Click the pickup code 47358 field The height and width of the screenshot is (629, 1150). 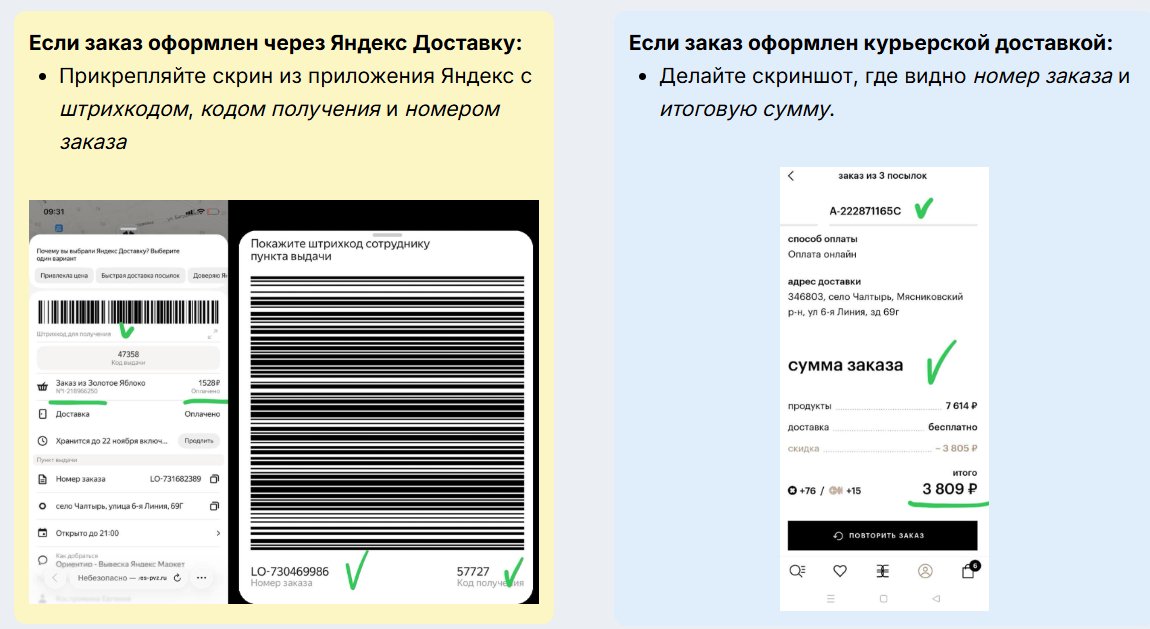(x=128, y=357)
